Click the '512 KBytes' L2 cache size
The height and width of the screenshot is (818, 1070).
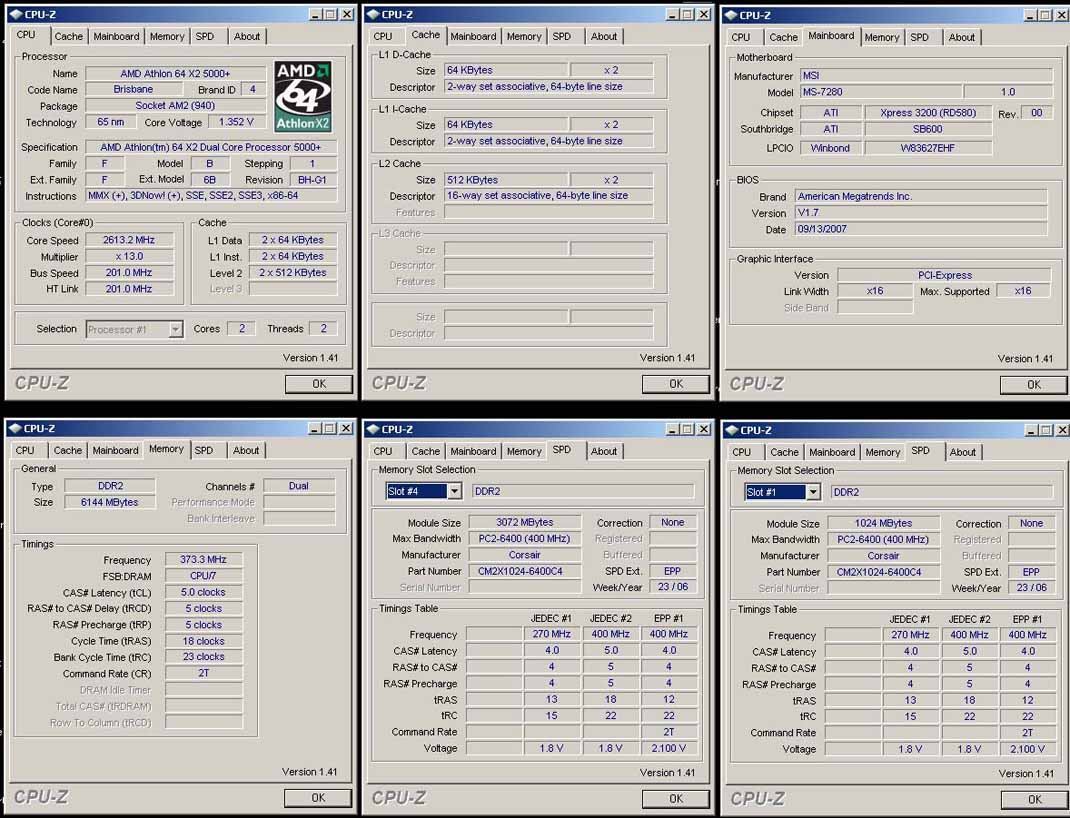coord(506,180)
